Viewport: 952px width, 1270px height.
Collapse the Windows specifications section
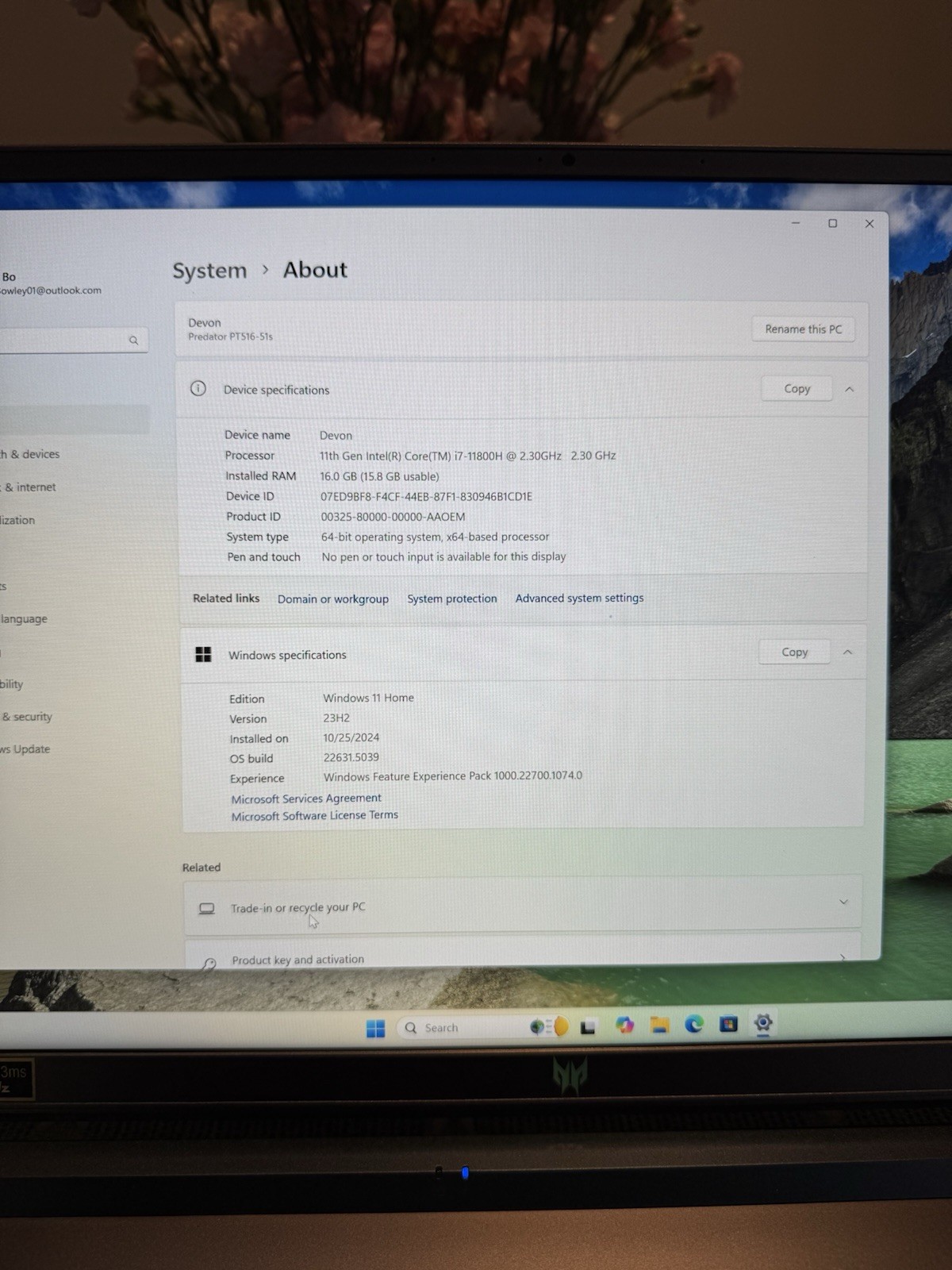coord(847,652)
